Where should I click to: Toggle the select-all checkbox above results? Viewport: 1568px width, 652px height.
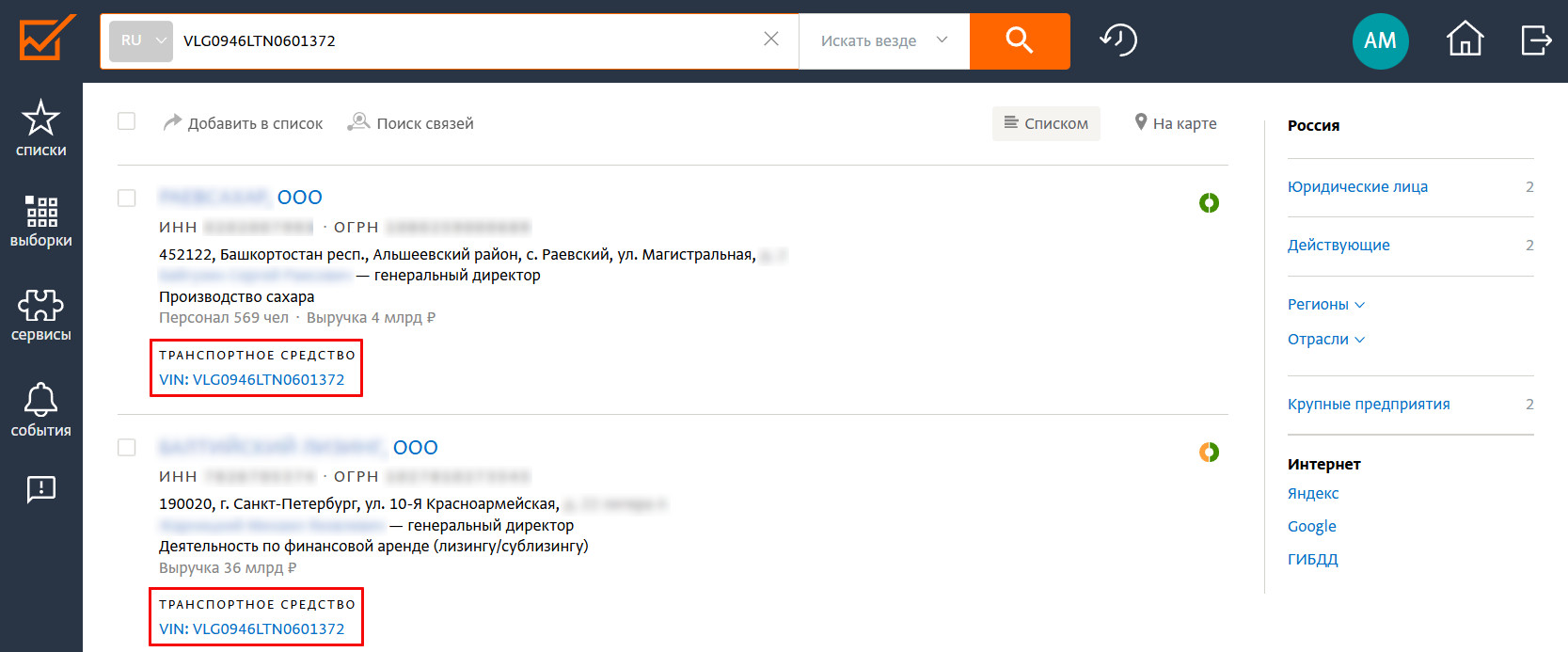tap(127, 121)
